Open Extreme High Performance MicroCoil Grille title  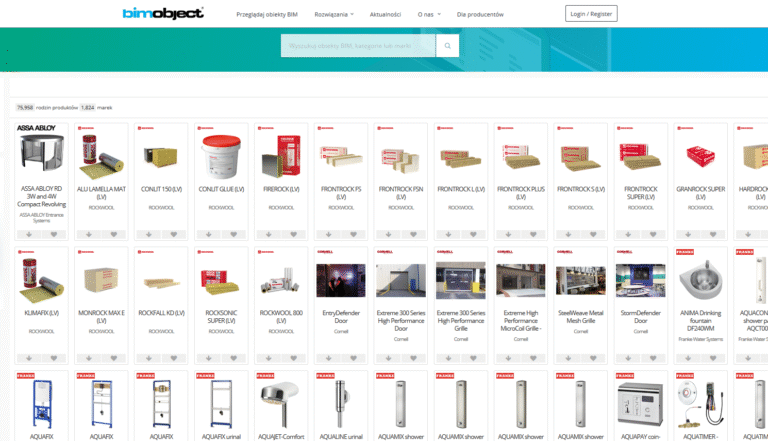pos(521,320)
